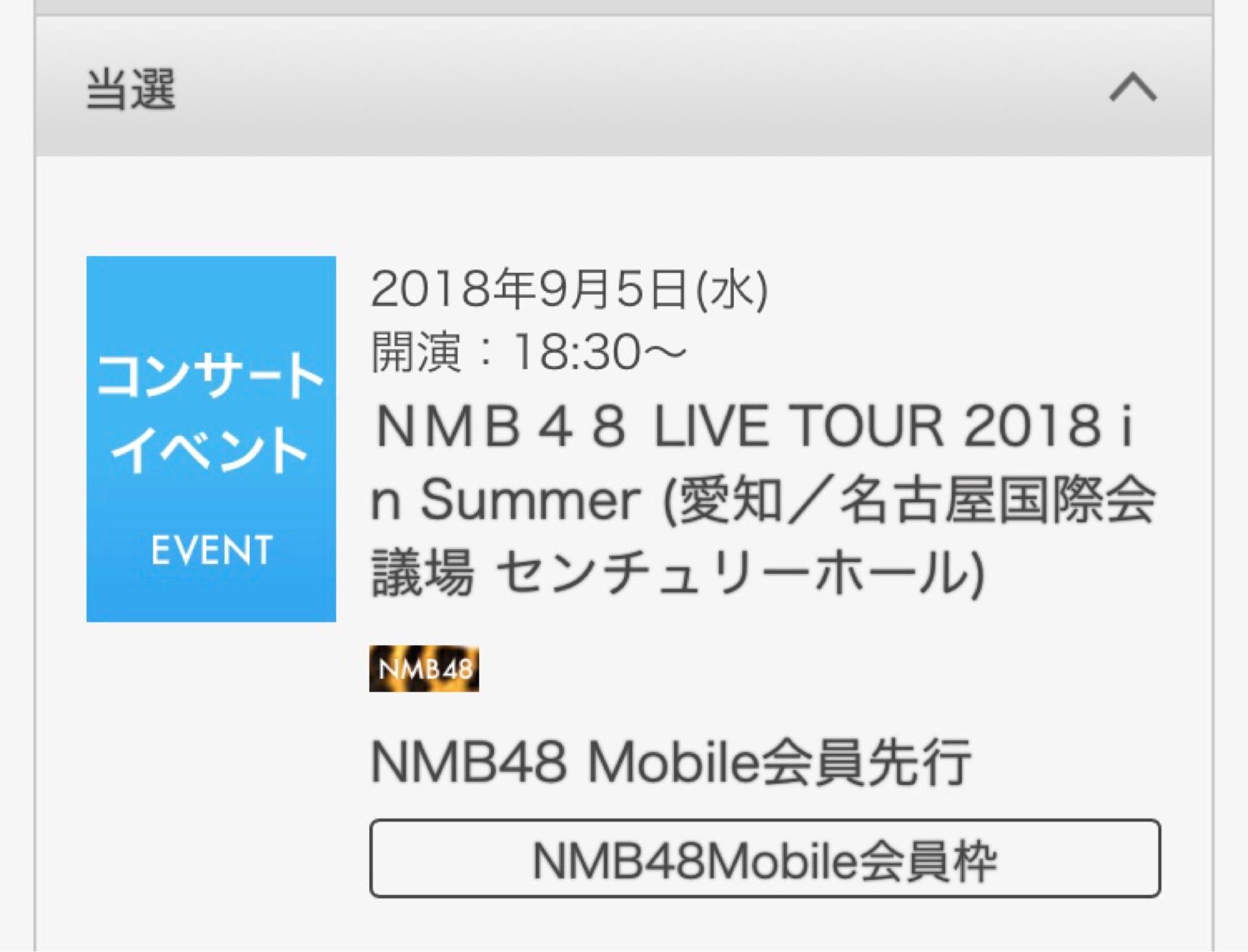This screenshot has height=952, width=1248.
Task: Select the 開演：18:30〜 start time line
Action: click(528, 352)
